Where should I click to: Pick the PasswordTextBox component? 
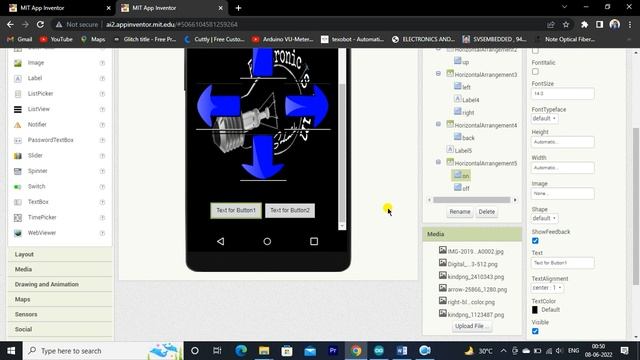(51, 140)
